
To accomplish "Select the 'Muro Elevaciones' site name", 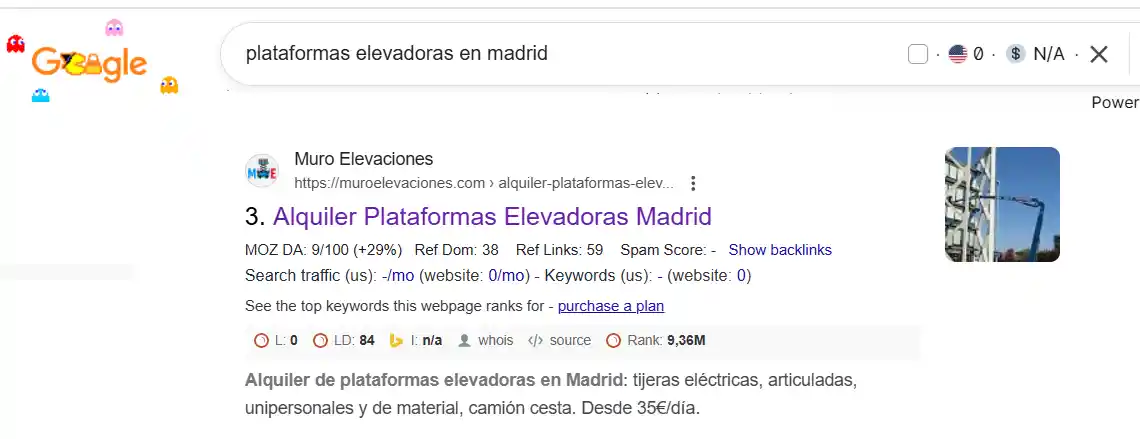I will click(x=364, y=158).
